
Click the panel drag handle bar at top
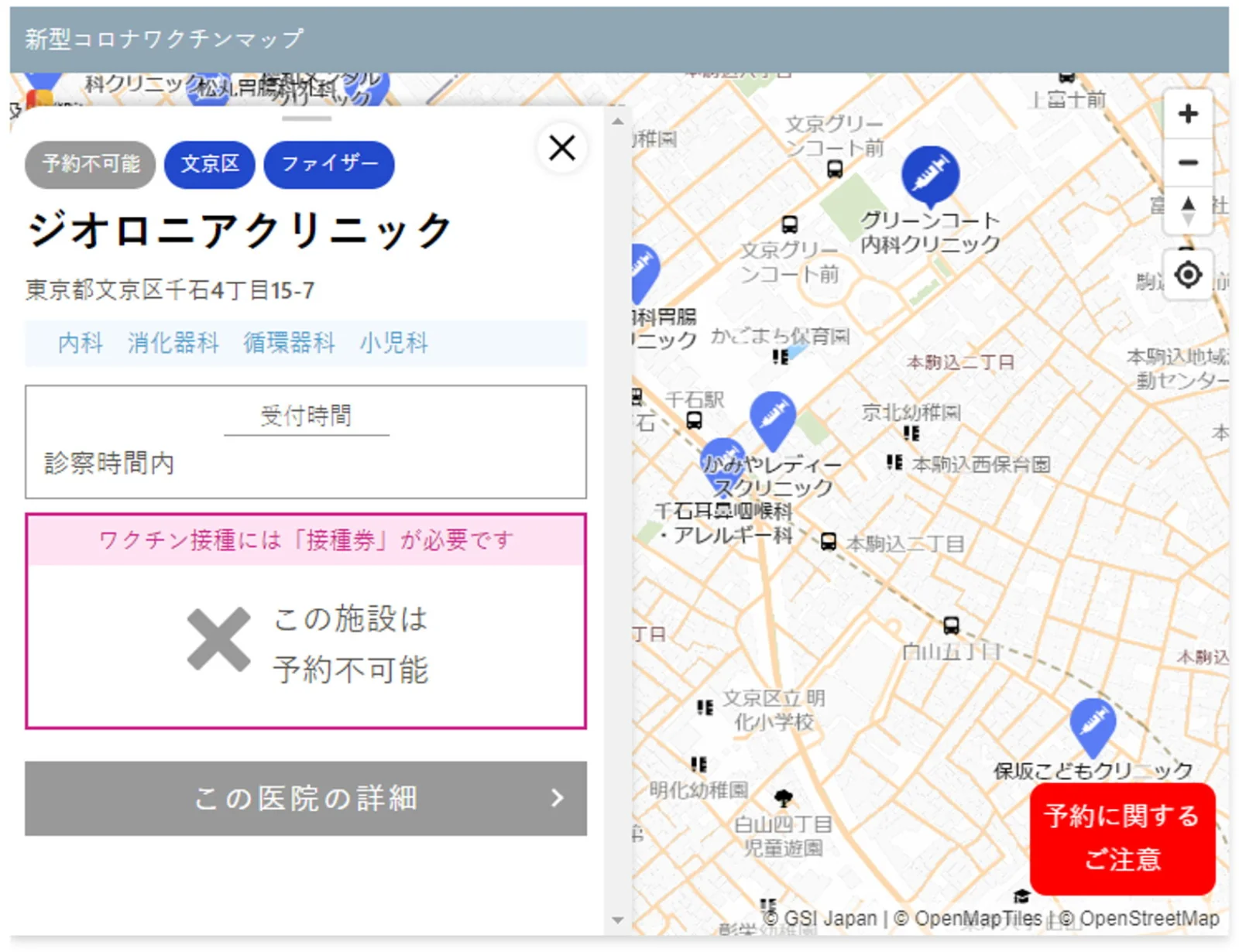(307, 118)
